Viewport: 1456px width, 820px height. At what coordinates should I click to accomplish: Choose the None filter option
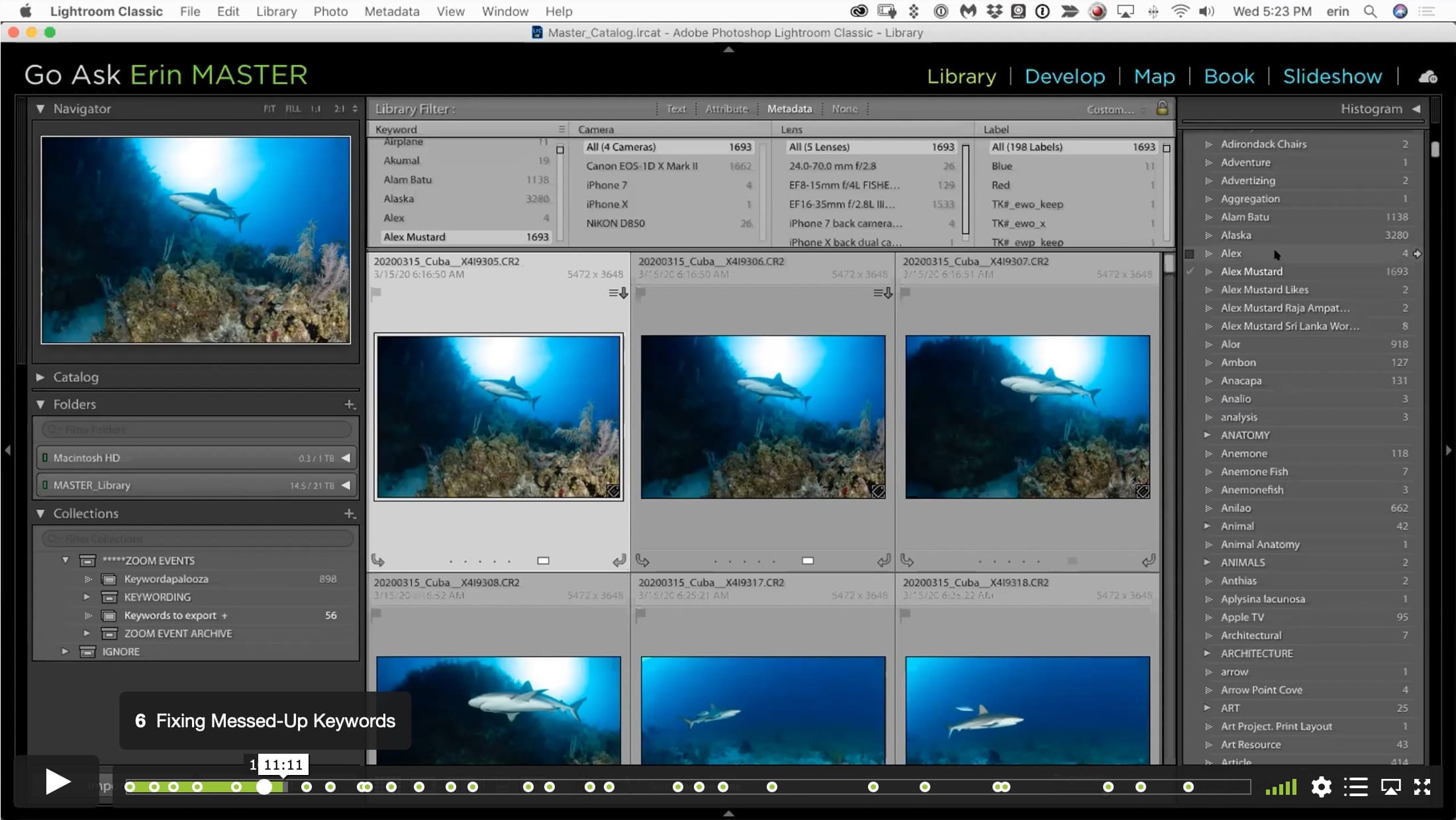point(844,109)
